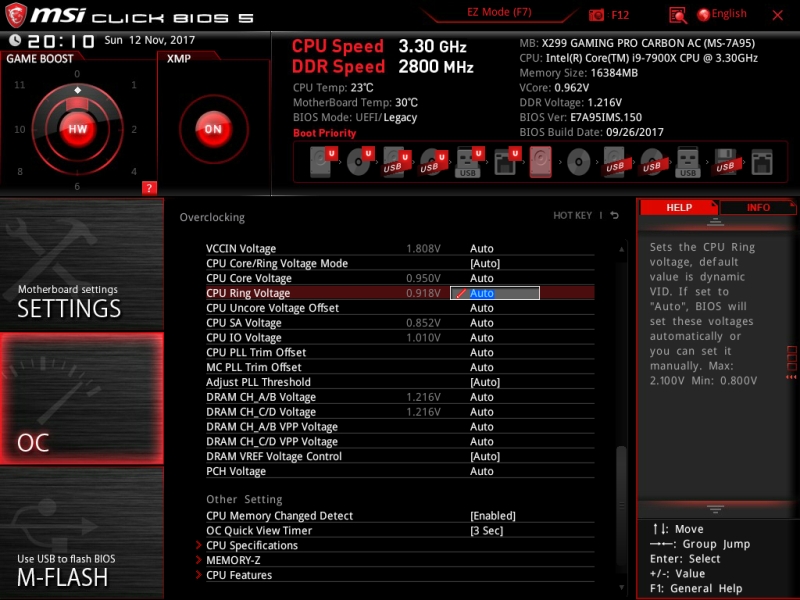
Task: Open CPU Memory Changed Detect [Enabled] dropdown
Action: pos(493,516)
